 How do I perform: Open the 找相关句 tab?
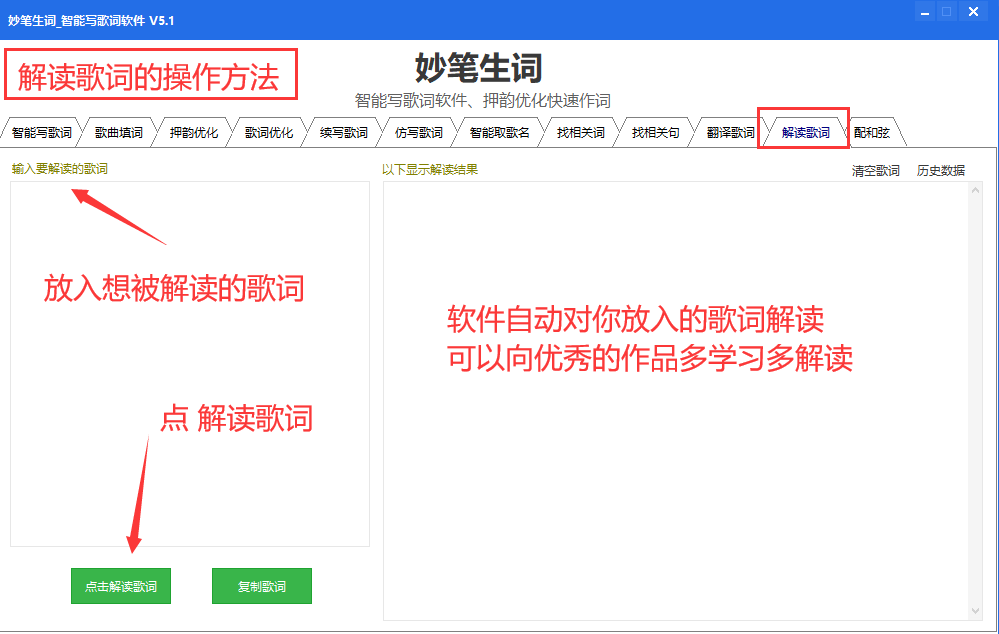[656, 133]
